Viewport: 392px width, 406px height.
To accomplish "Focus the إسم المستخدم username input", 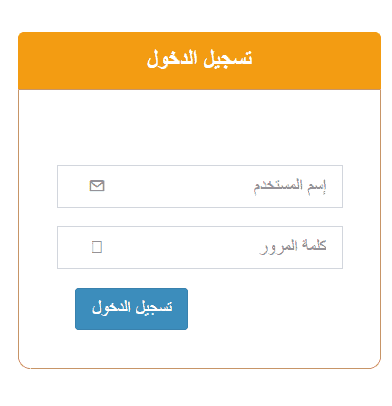I will (x=200, y=186).
